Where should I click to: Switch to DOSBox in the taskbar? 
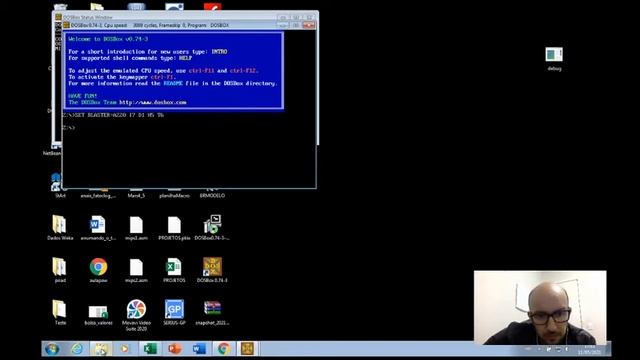coord(247,349)
